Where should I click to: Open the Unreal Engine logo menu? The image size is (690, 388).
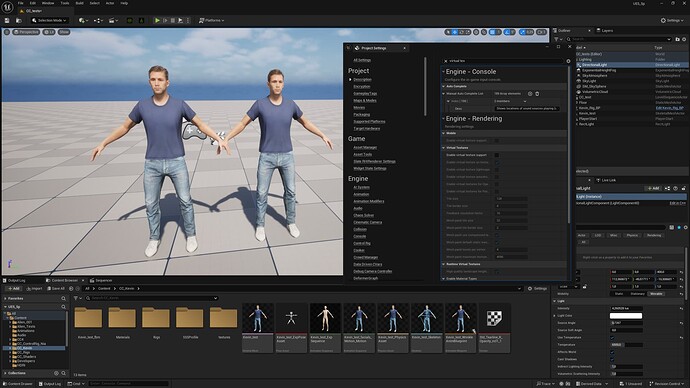tap(7, 7)
